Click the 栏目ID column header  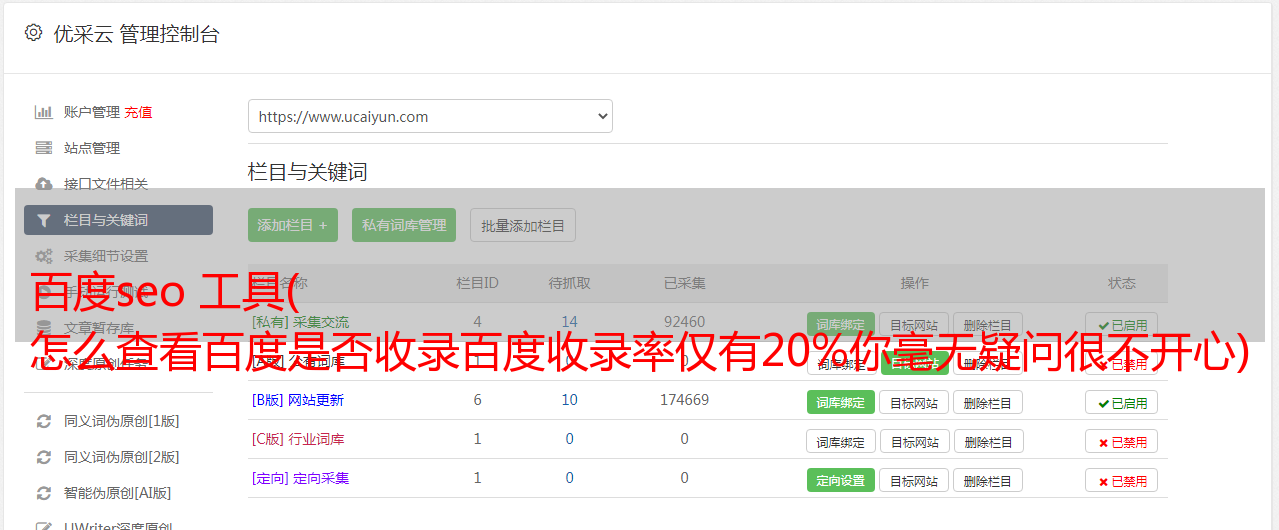pyautogui.click(x=477, y=283)
